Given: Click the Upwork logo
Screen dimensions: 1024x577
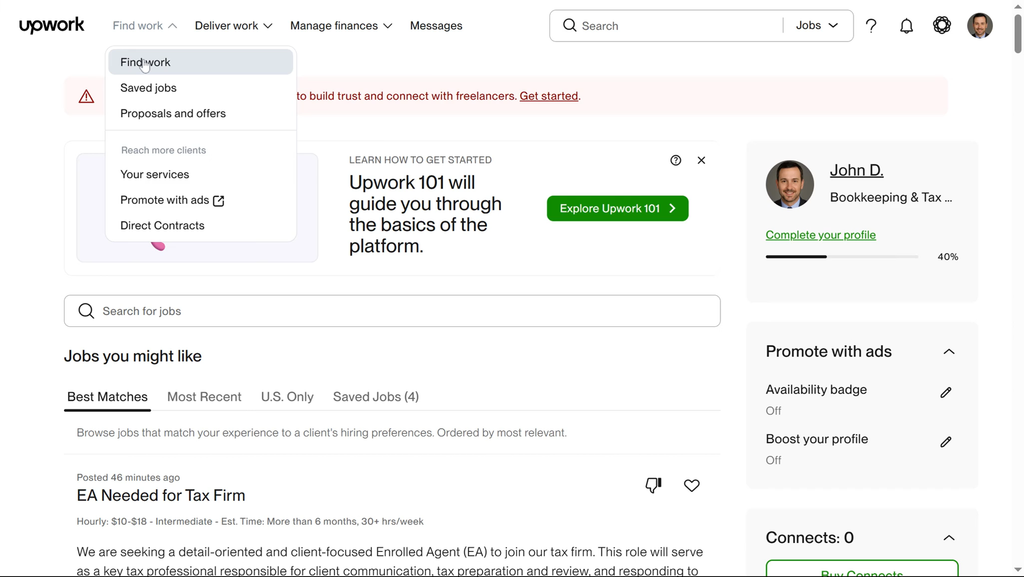Looking at the screenshot, I should (51, 26).
